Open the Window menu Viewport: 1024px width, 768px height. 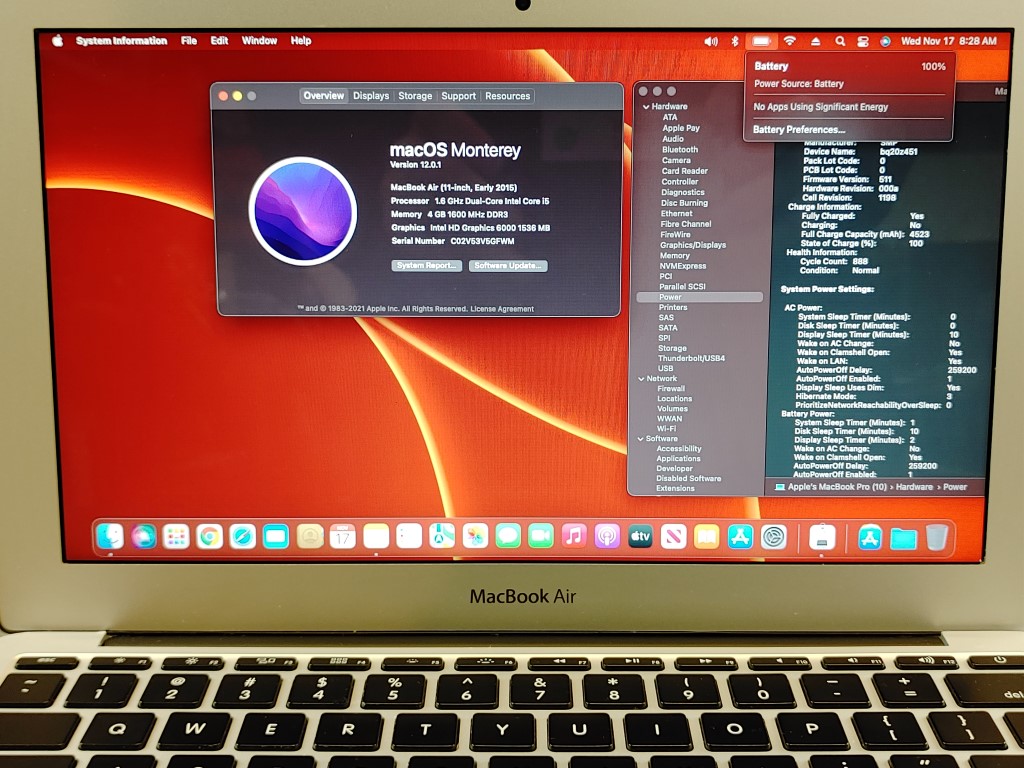click(259, 40)
